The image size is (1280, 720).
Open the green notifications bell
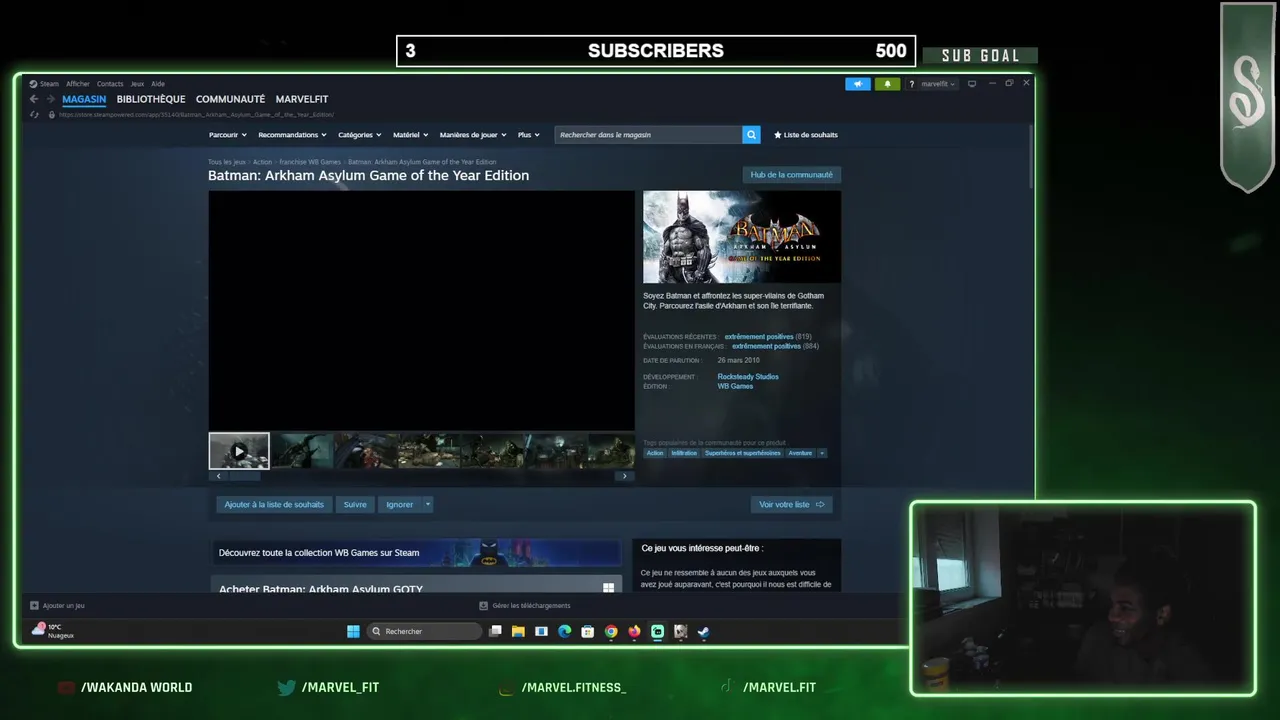tap(887, 84)
